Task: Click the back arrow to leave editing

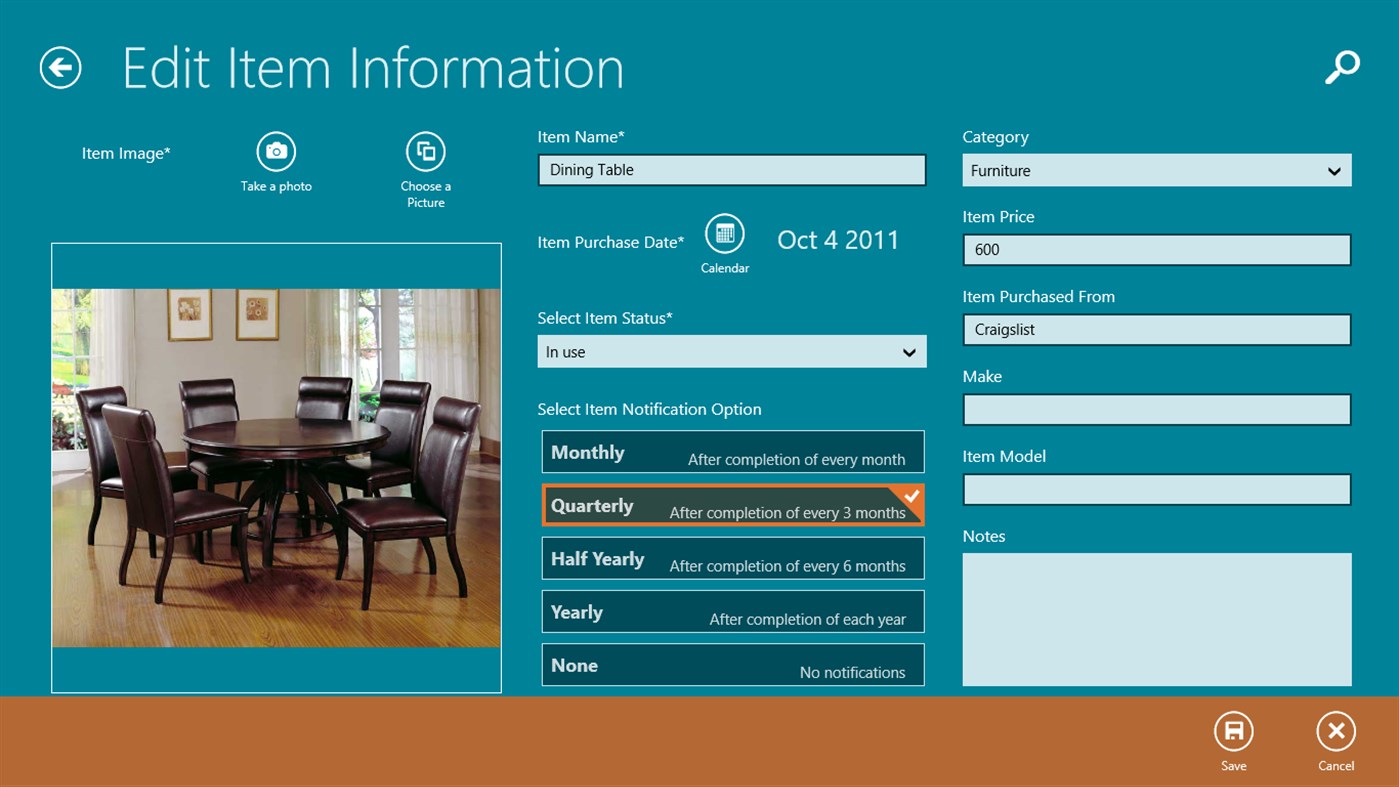Action: [x=59, y=68]
